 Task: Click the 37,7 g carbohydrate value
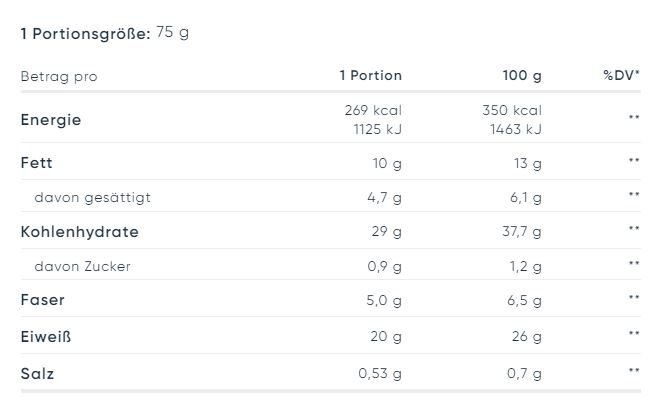(x=522, y=231)
